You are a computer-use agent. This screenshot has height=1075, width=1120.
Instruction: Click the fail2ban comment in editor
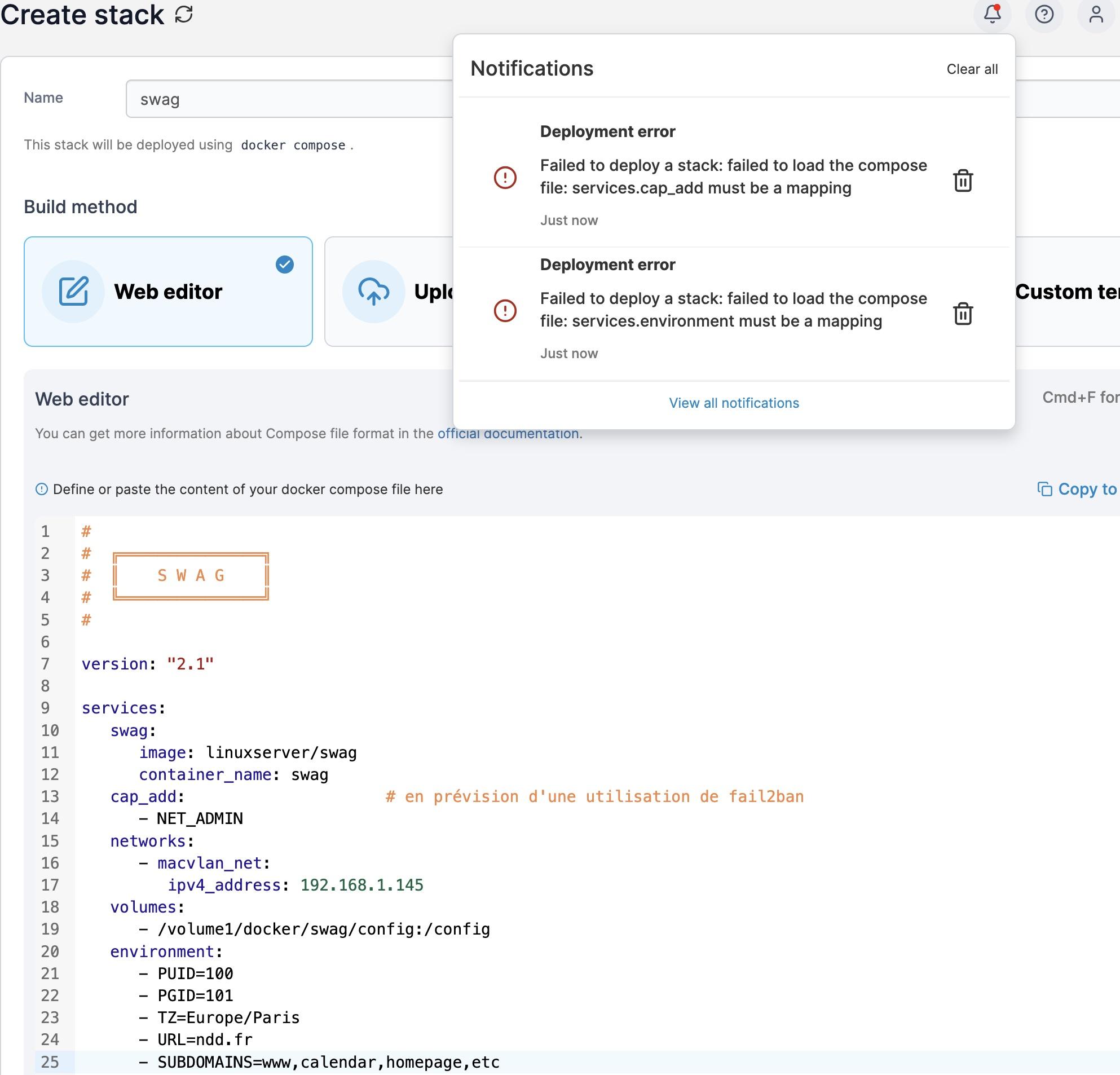(x=595, y=797)
